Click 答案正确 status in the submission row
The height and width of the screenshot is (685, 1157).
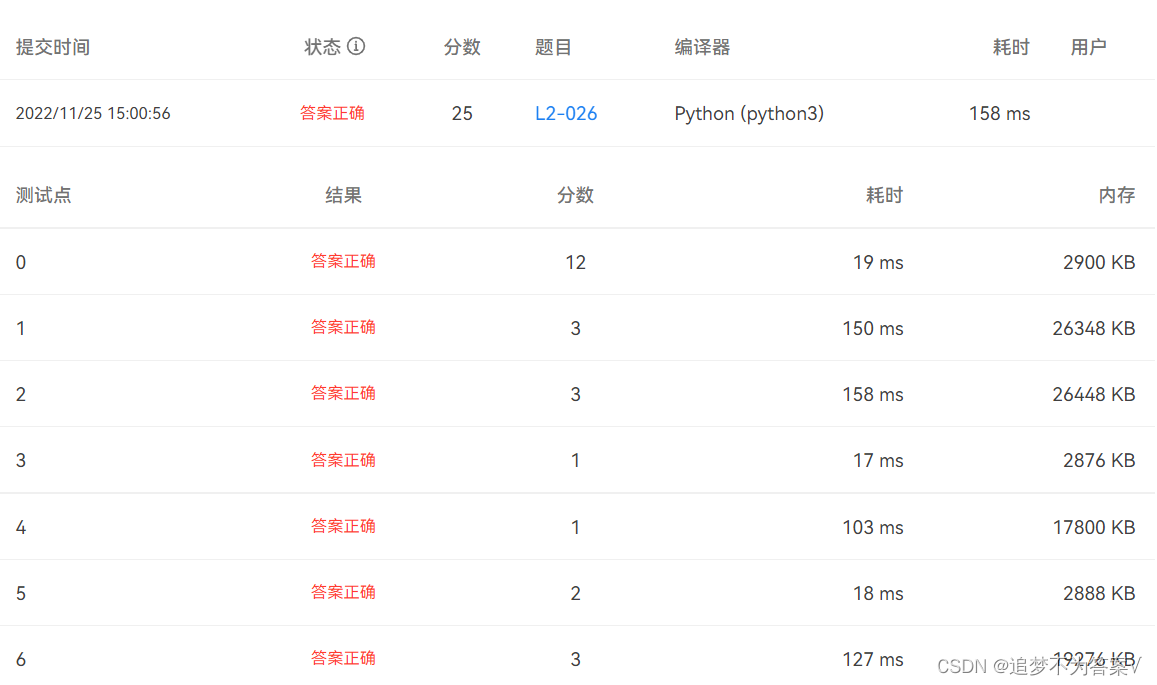tap(332, 113)
